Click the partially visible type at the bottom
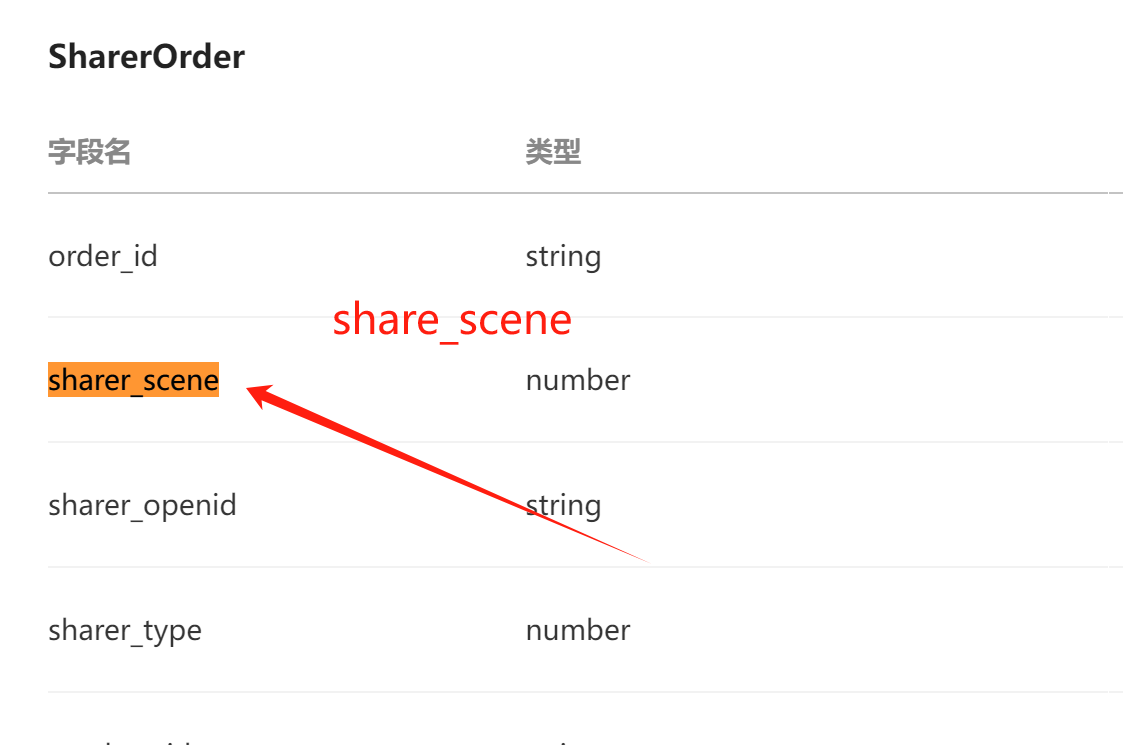 (563, 743)
